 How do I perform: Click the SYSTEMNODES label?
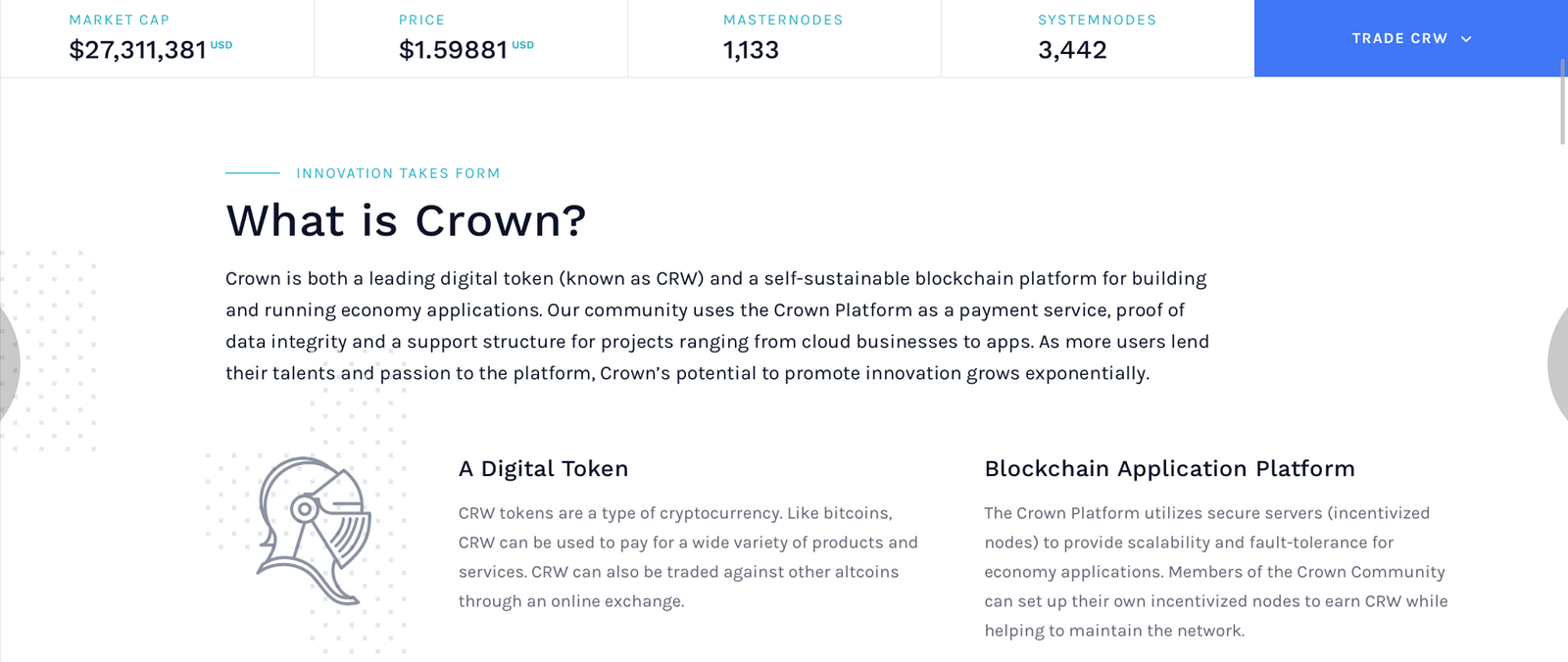click(x=1097, y=20)
